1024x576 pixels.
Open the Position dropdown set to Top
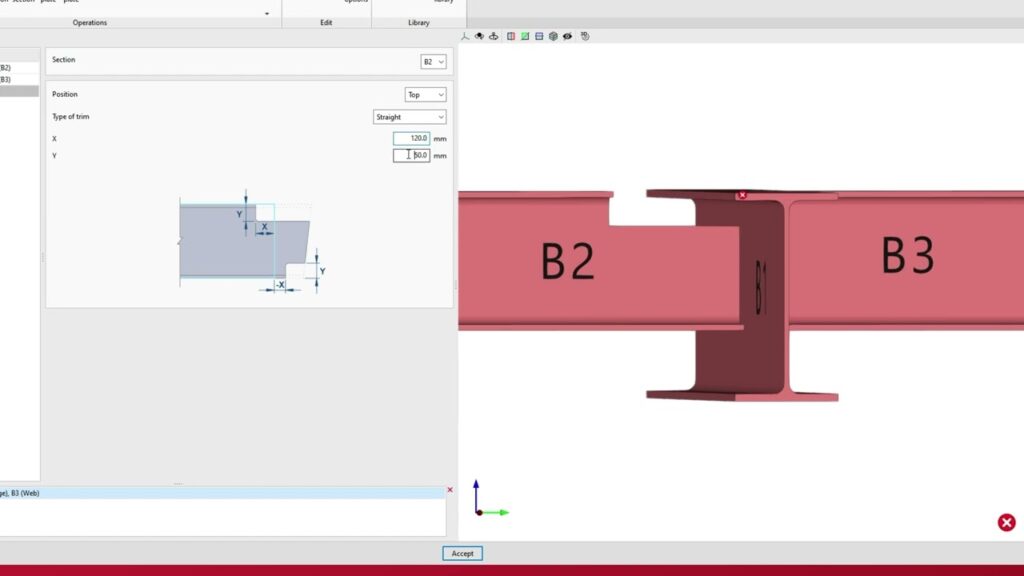tap(425, 95)
